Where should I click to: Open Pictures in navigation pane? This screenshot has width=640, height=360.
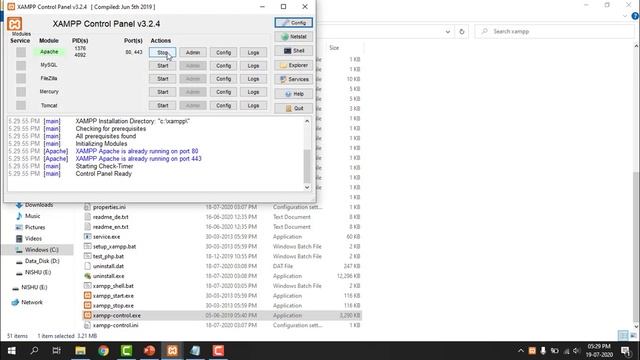pos(31,227)
